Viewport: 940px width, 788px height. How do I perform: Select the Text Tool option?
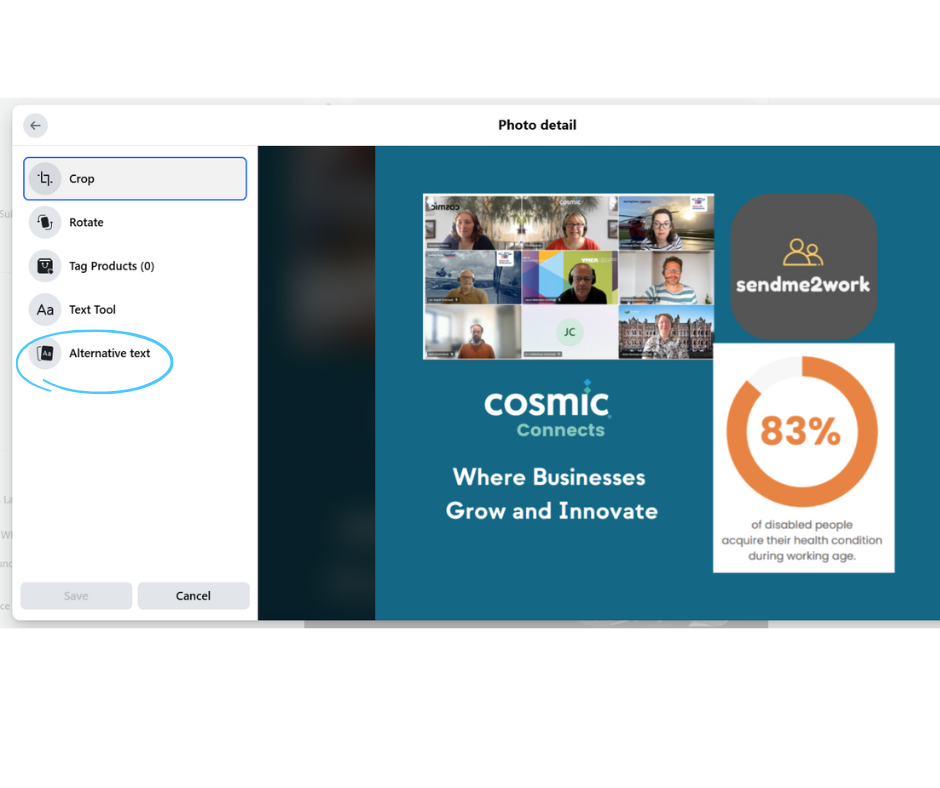click(135, 309)
